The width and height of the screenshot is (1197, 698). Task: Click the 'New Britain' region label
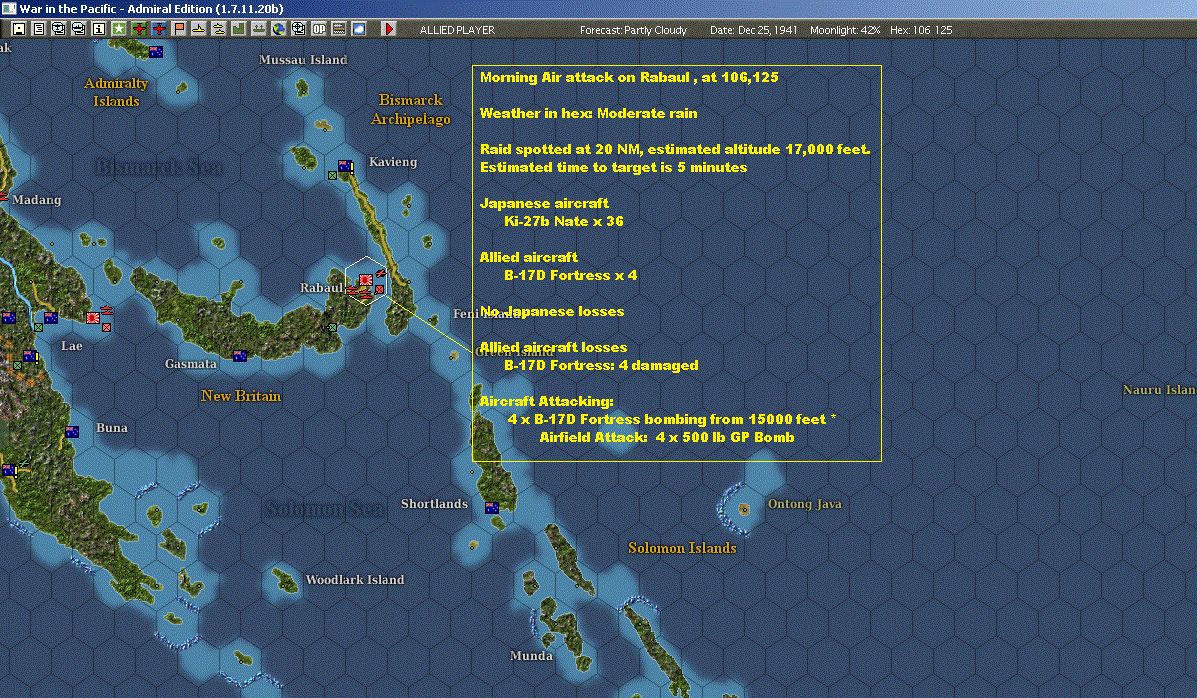[241, 396]
